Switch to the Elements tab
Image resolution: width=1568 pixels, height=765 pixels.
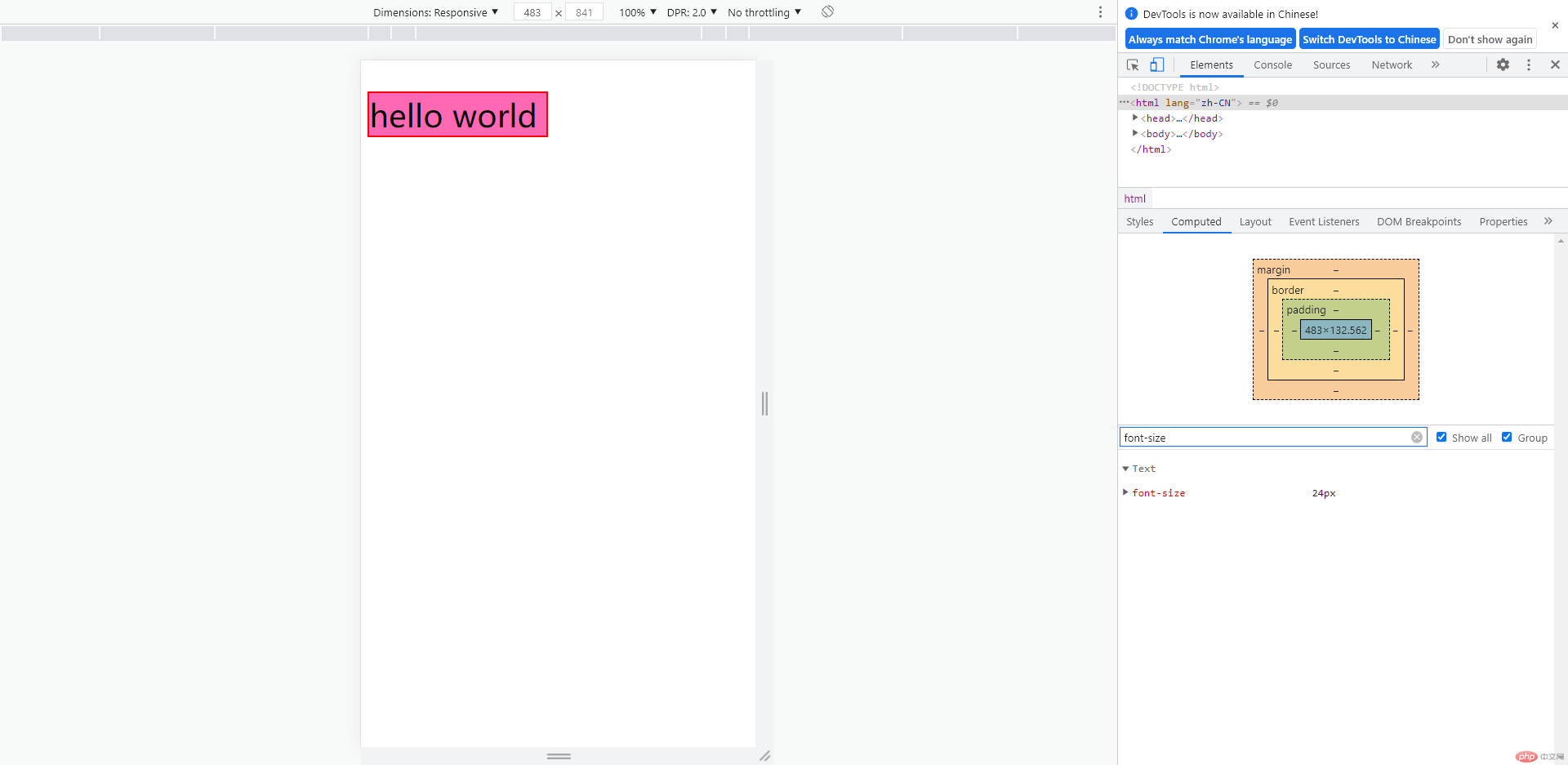tap(1211, 64)
